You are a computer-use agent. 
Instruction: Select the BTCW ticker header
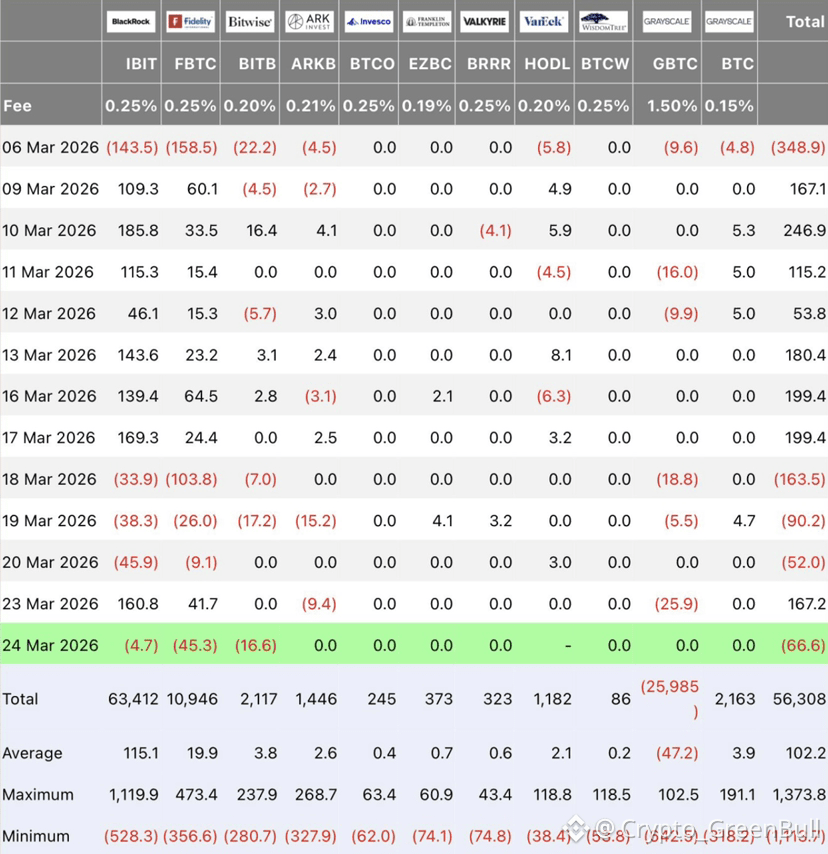point(605,64)
